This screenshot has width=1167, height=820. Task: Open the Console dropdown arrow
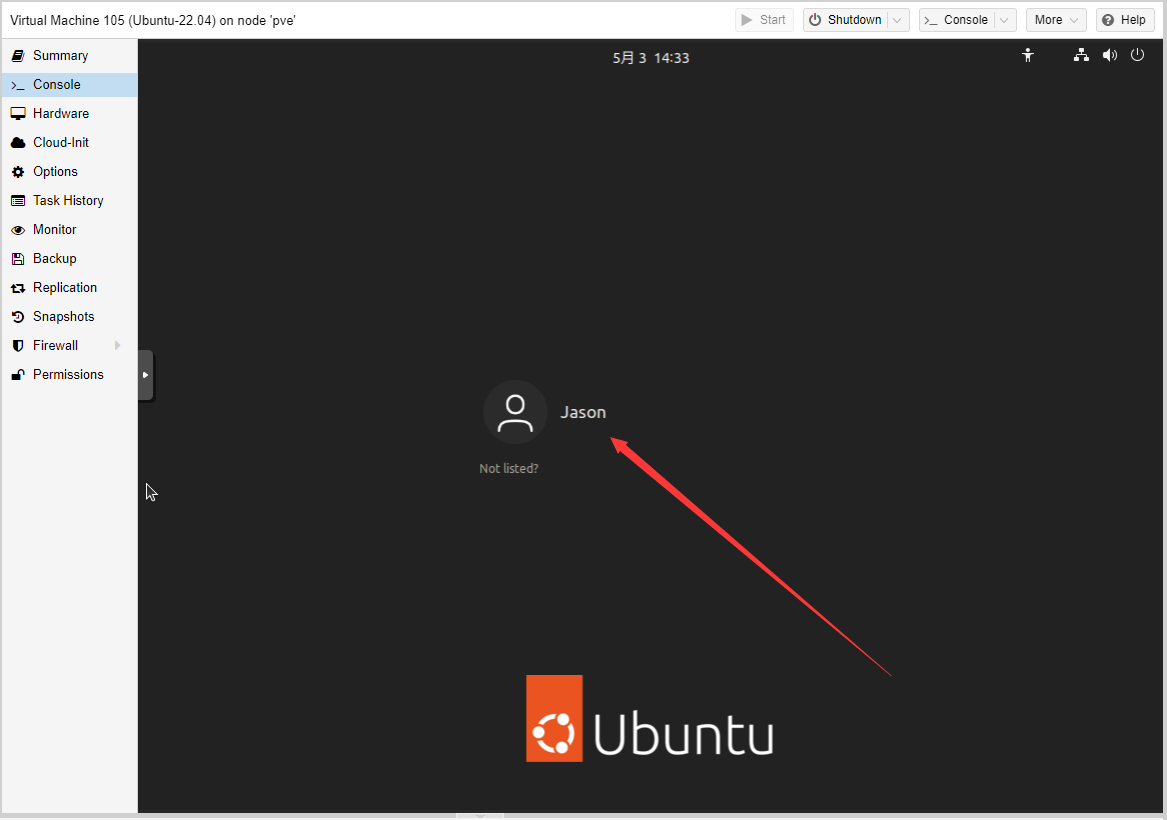[x=1005, y=20]
